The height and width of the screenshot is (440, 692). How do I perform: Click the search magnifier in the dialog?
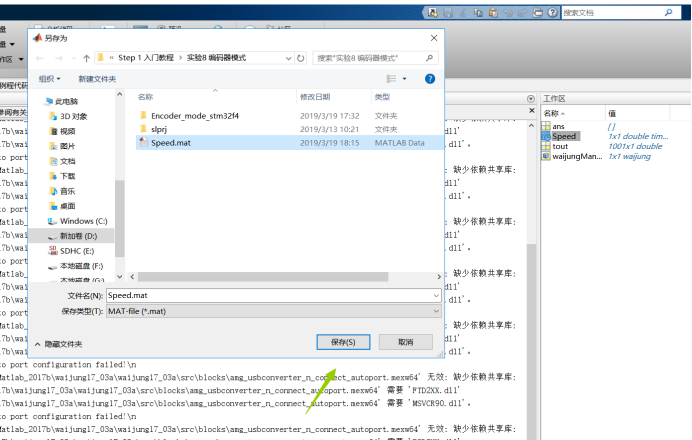click(429, 58)
